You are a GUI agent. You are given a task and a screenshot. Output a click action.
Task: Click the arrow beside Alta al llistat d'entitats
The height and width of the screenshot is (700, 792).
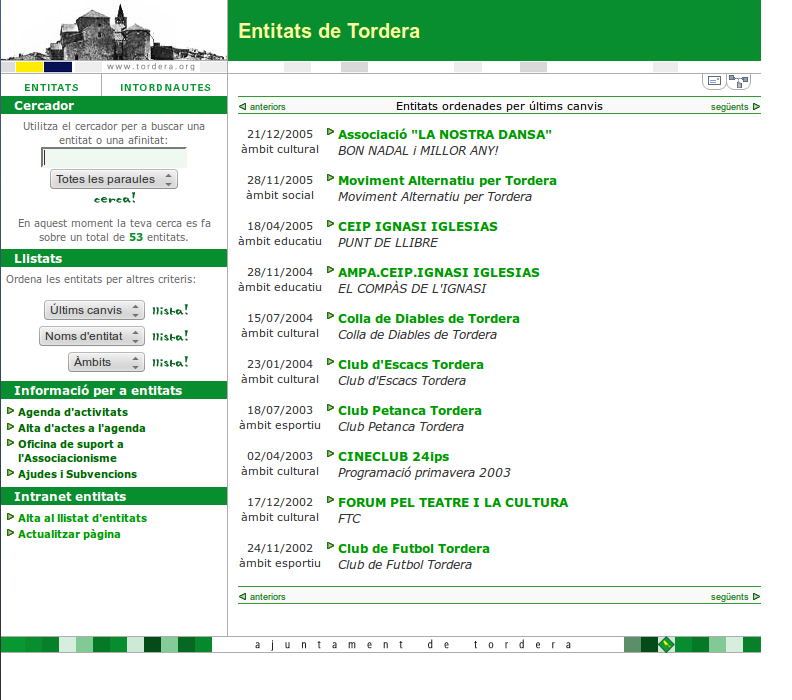coord(10,517)
